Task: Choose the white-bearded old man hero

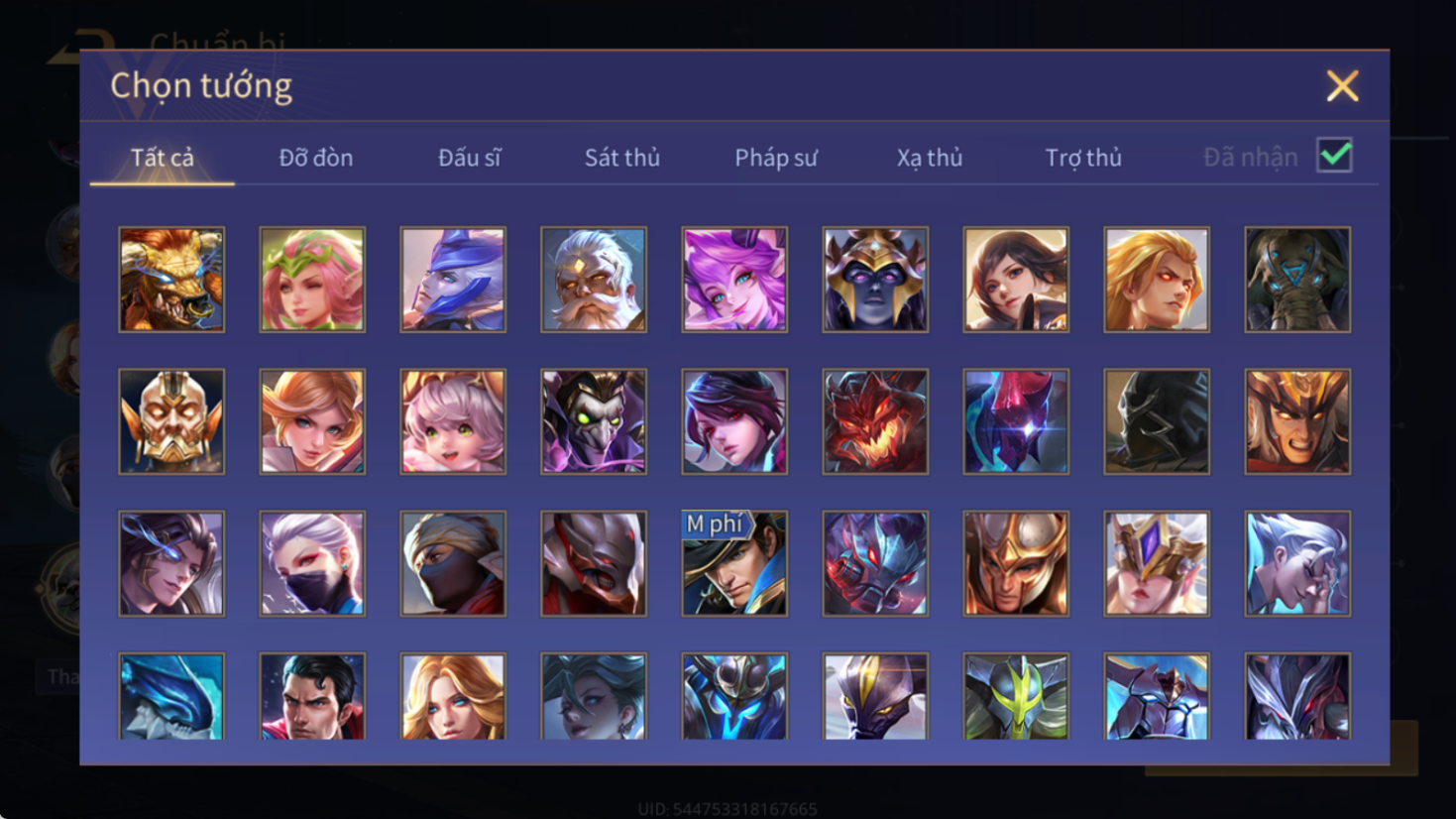Action: [594, 280]
